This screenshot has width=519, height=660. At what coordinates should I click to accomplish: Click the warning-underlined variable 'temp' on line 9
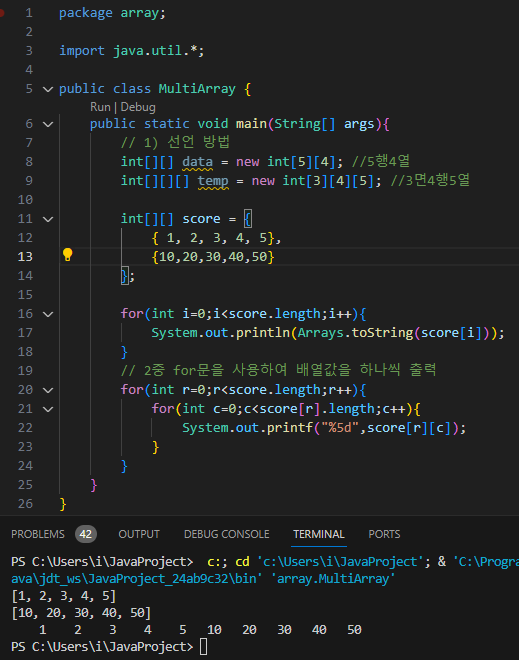tap(213, 181)
